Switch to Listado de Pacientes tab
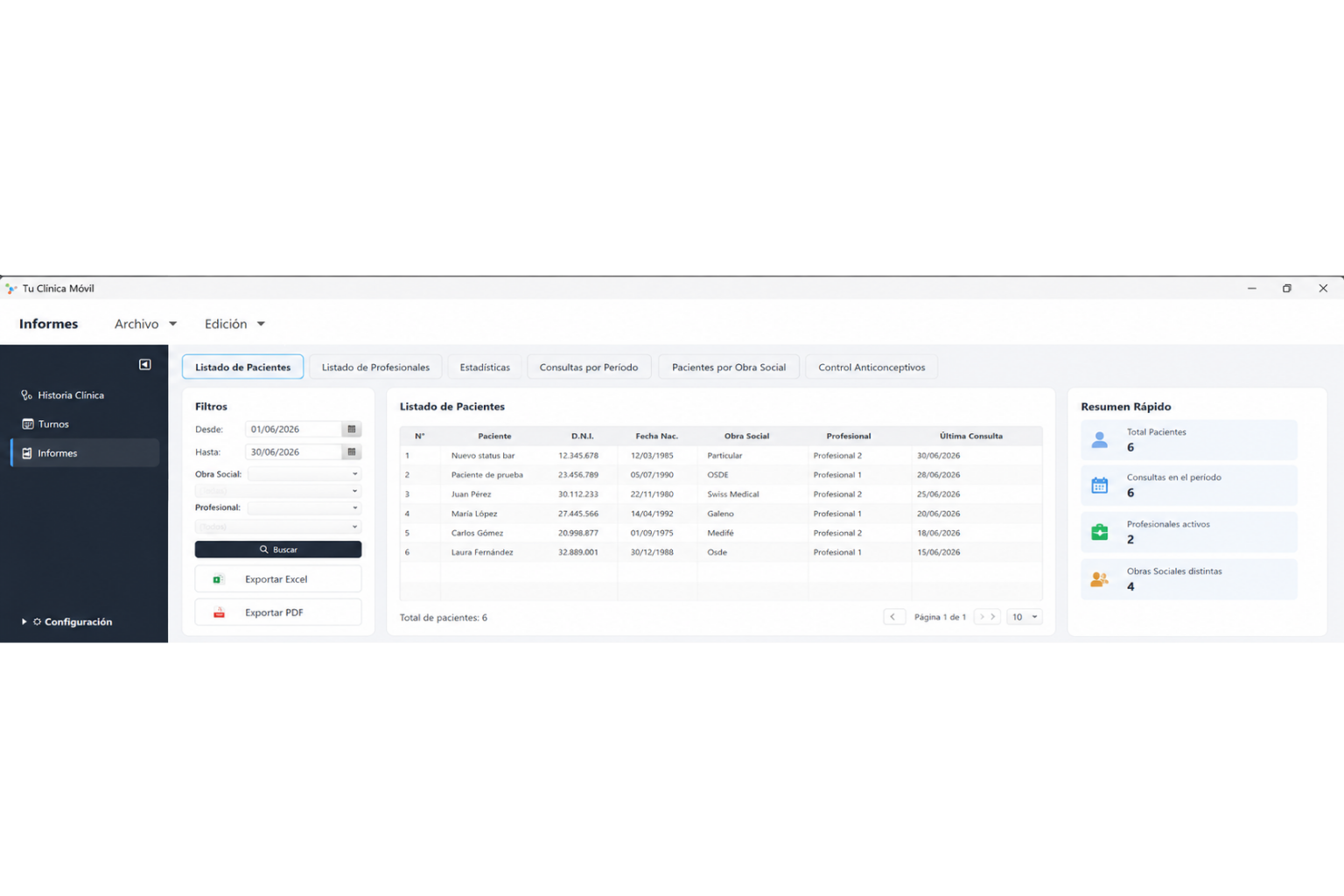1344x896 pixels. pos(242,367)
